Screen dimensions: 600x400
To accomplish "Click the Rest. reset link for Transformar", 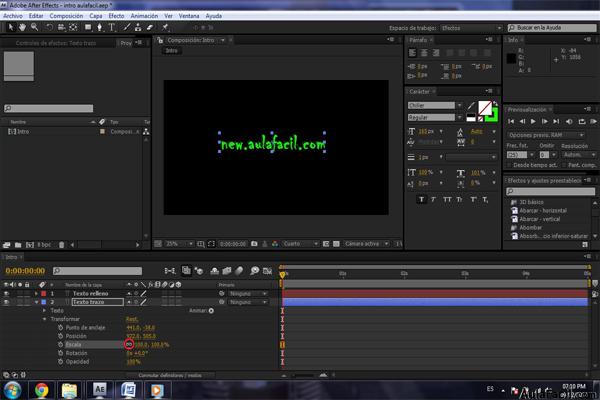I will tap(132, 319).
